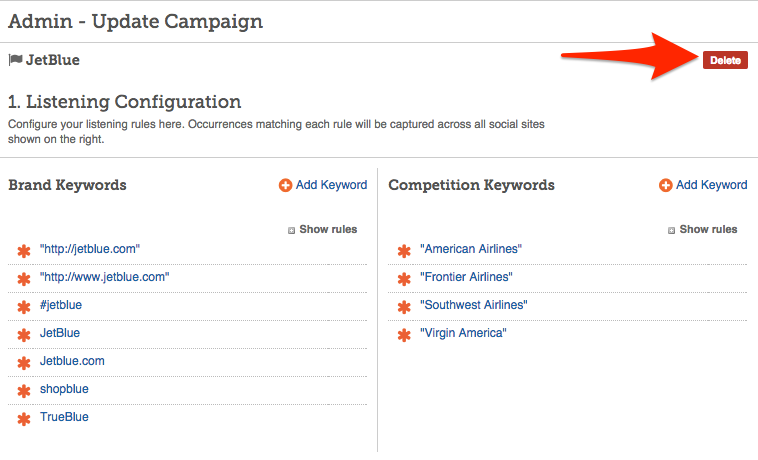The width and height of the screenshot is (758, 460).
Task: Click the plus icon for Brand Keywords
Action: click(x=285, y=185)
